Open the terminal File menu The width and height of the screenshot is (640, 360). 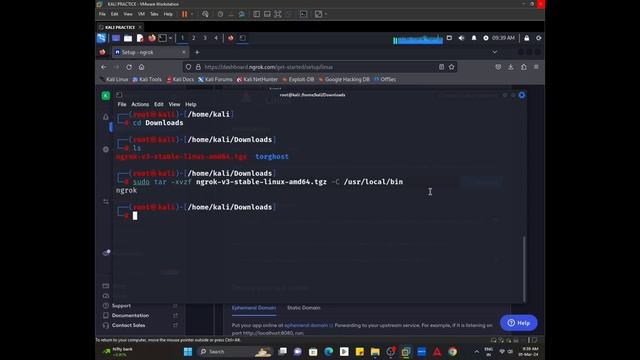[x=122, y=104]
